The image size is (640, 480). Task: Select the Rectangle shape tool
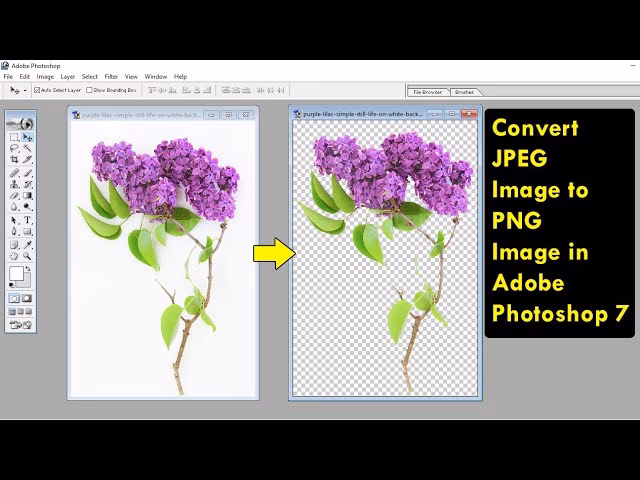(x=27, y=231)
